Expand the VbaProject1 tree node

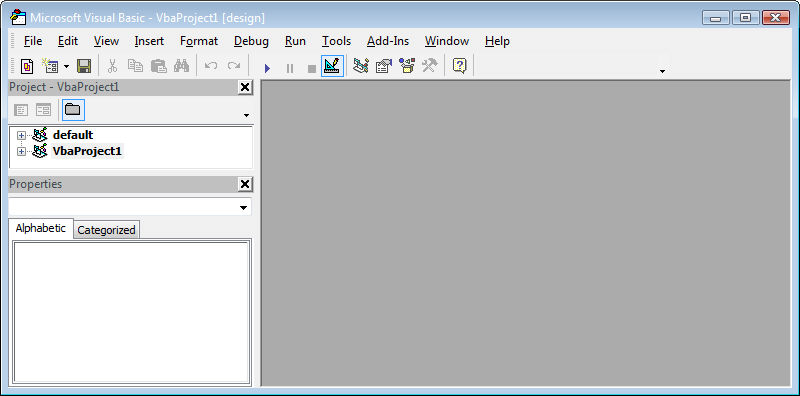pyautogui.click(x=21, y=152)
